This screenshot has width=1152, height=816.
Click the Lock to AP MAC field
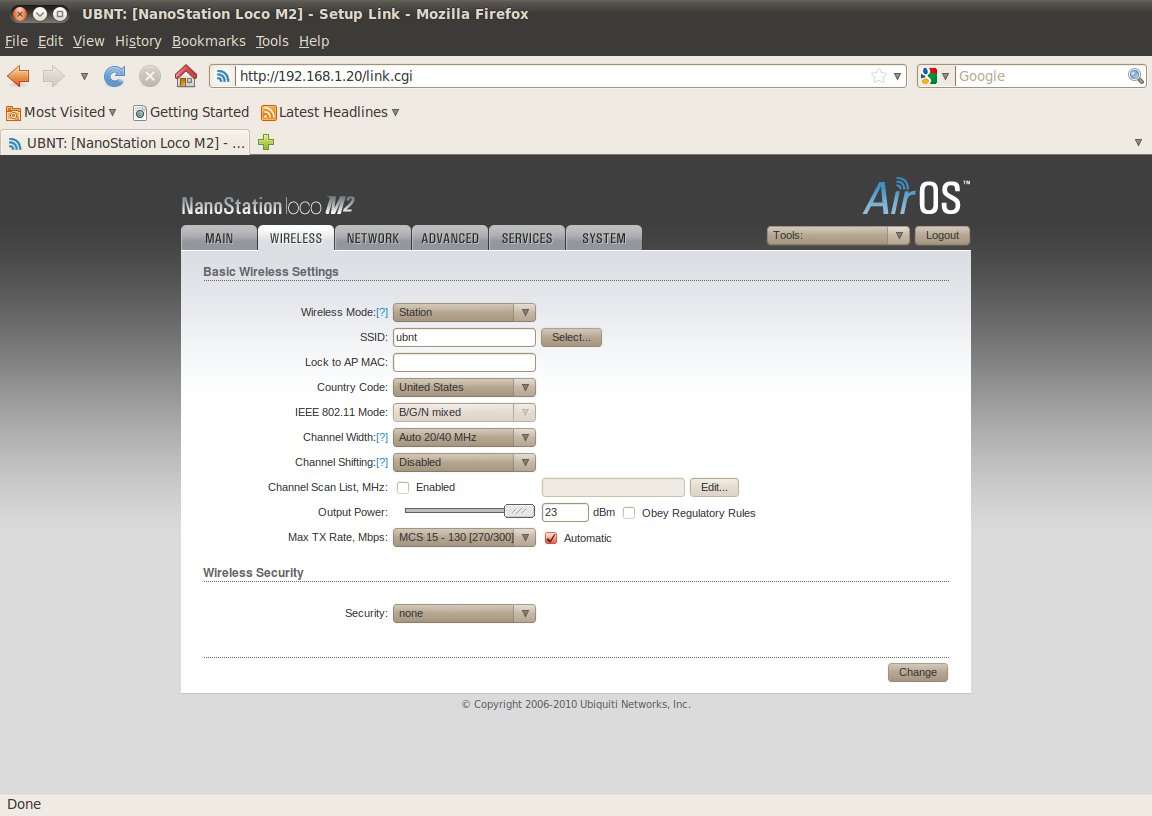coord(464,362)
